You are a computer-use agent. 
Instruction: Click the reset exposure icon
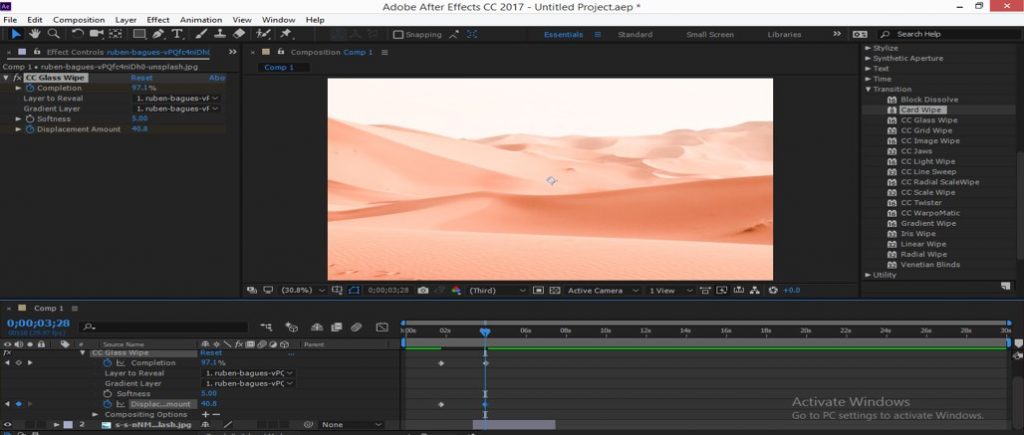(773, 290)
